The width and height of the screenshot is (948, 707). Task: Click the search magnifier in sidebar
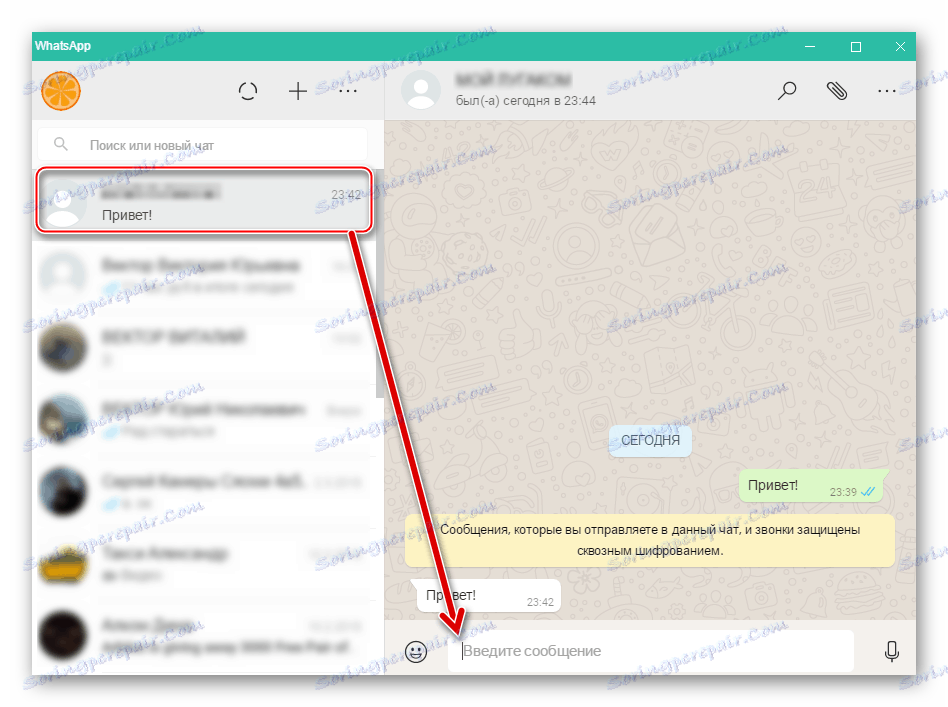click(x=60, y=144)
